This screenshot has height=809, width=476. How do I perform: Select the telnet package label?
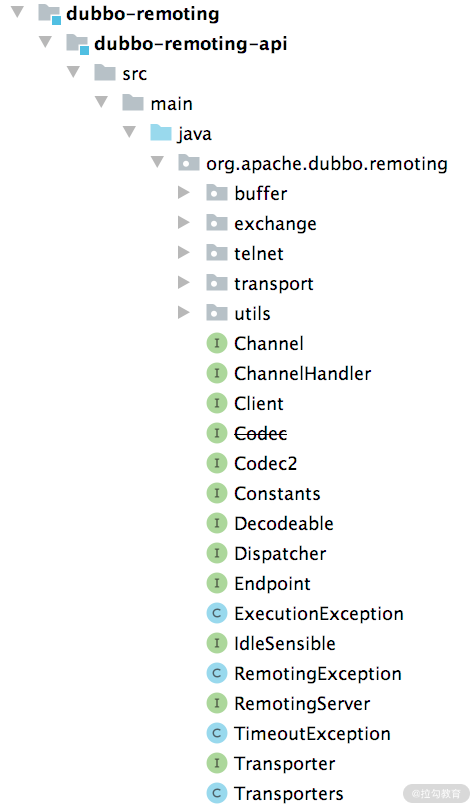(259, 253)
